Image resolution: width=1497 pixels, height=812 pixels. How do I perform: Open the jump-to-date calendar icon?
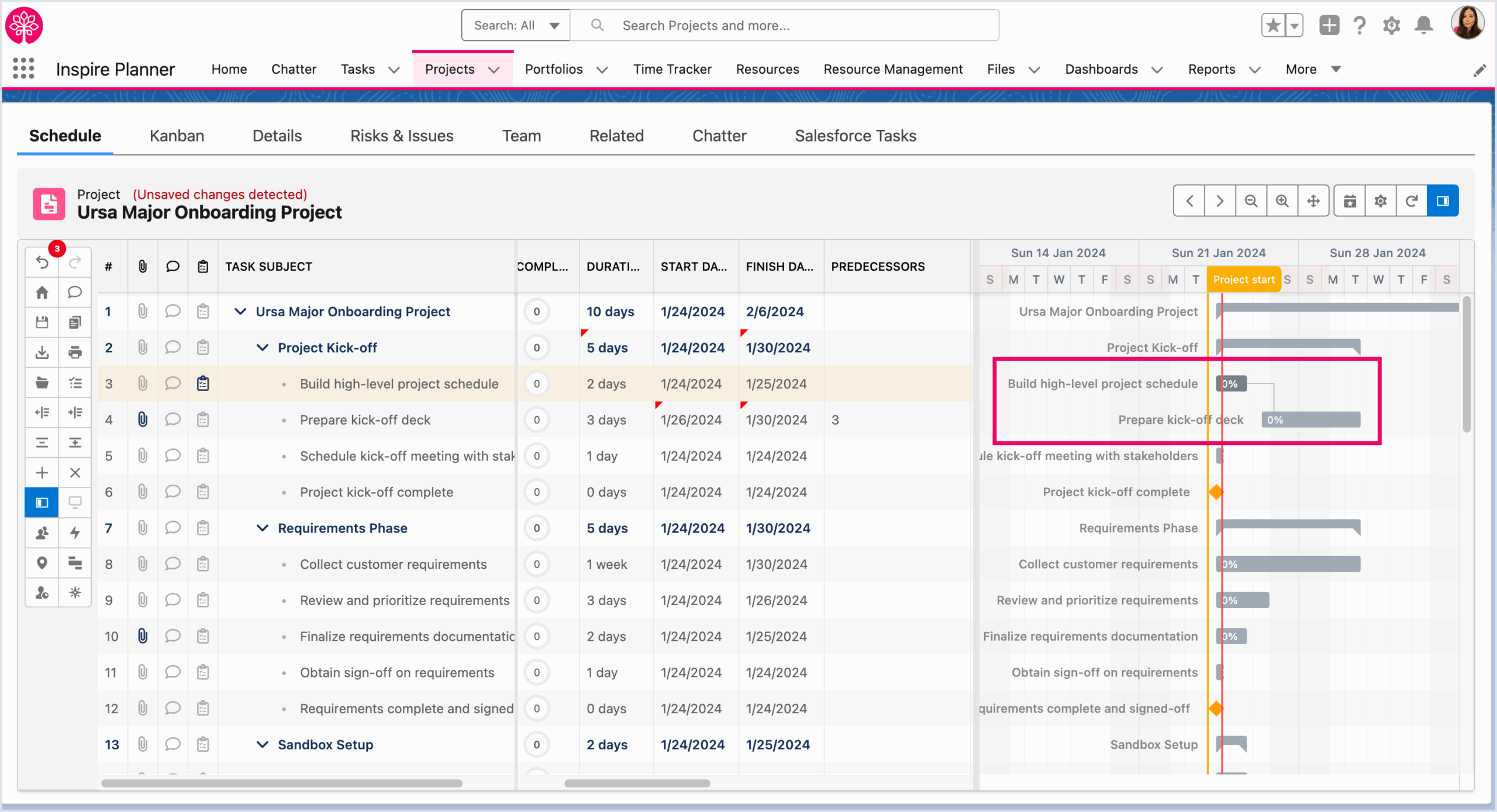click(x=1350, y=201)
